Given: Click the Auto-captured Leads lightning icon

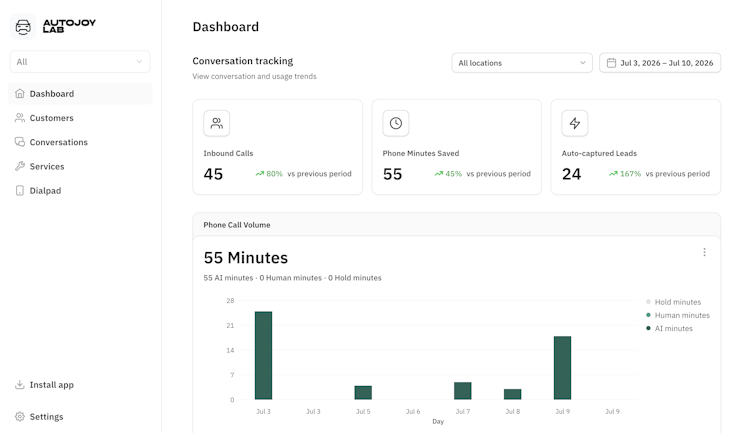Looking at the screenshot, I should pyautogui.click(x=574, y=123).
